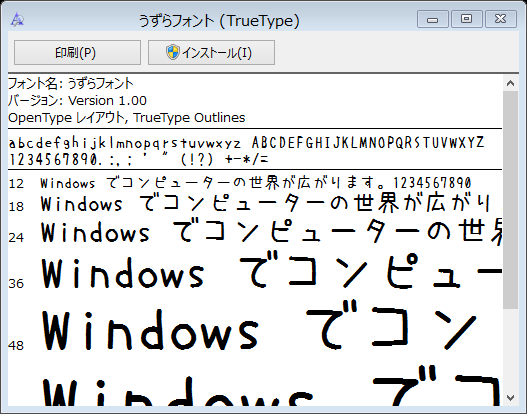Minimize the font viewer window
527x414 pixels.
433,19
